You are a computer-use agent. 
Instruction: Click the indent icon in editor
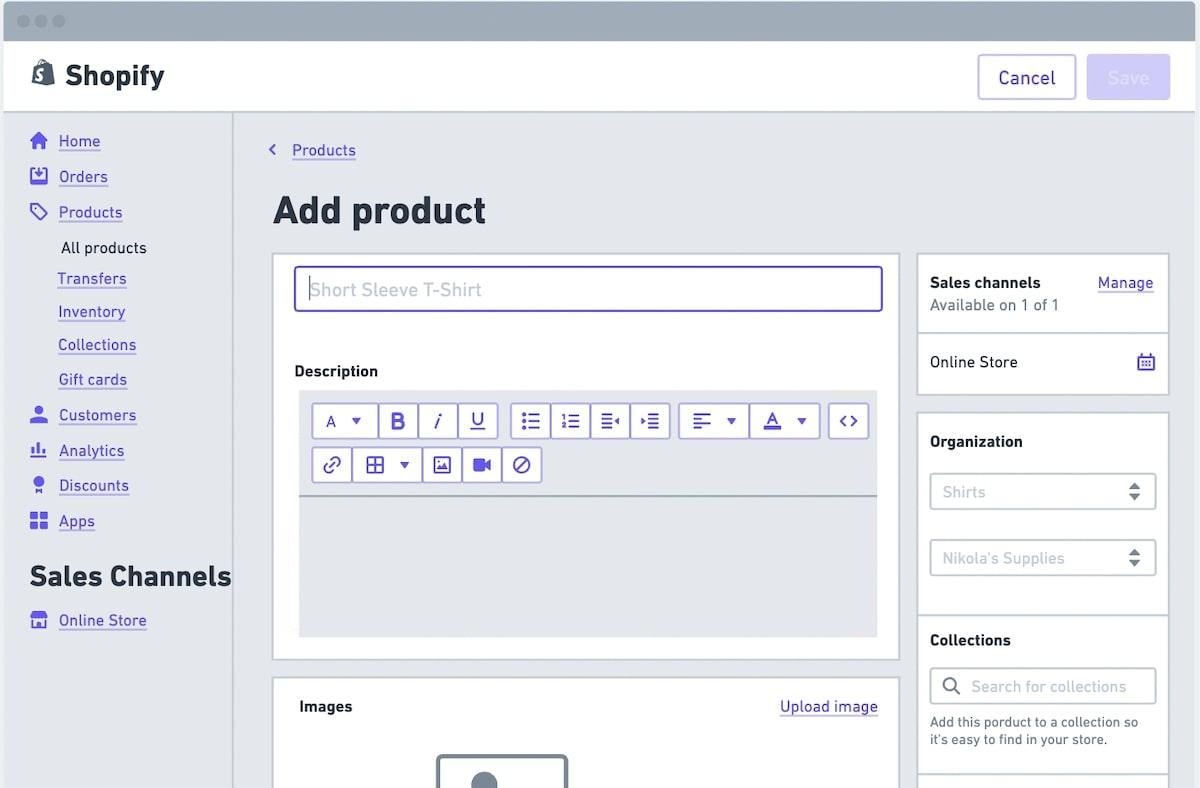coord(650,421)
